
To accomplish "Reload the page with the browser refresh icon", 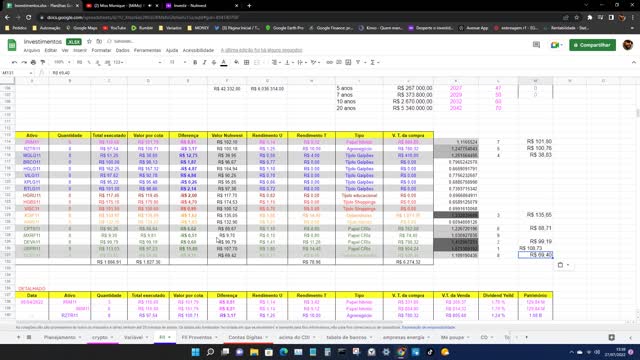I will pos(28,18).
